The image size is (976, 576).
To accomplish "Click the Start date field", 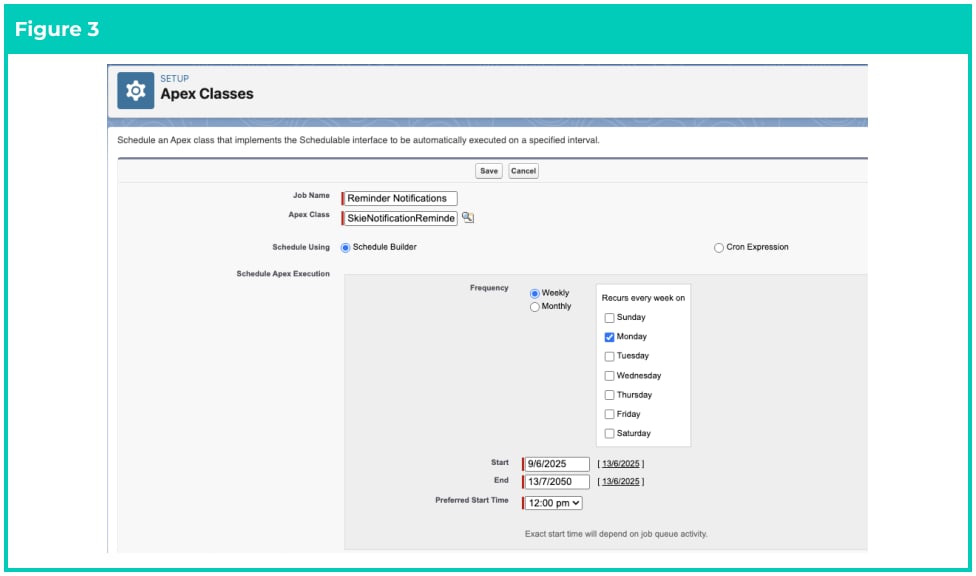I will coord(556,464).
